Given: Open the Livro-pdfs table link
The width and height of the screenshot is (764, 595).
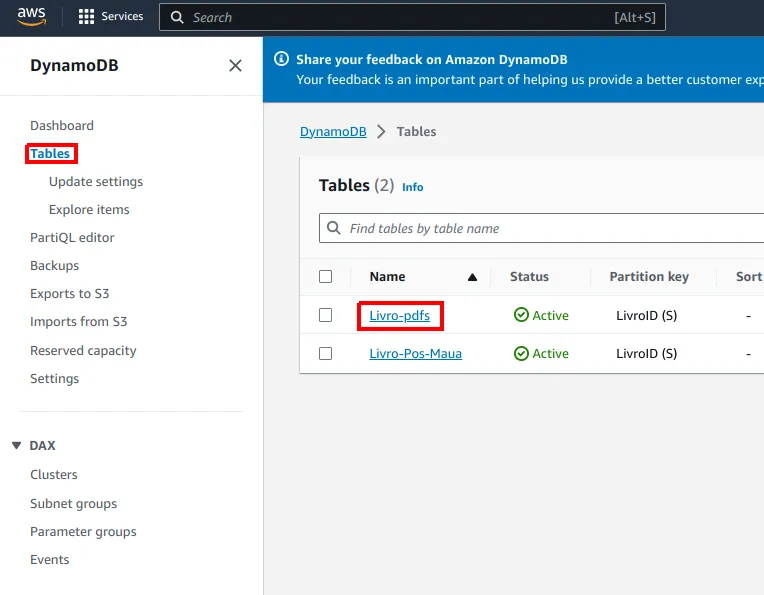Looking at the screenshot, I should [x=400, y=315].
